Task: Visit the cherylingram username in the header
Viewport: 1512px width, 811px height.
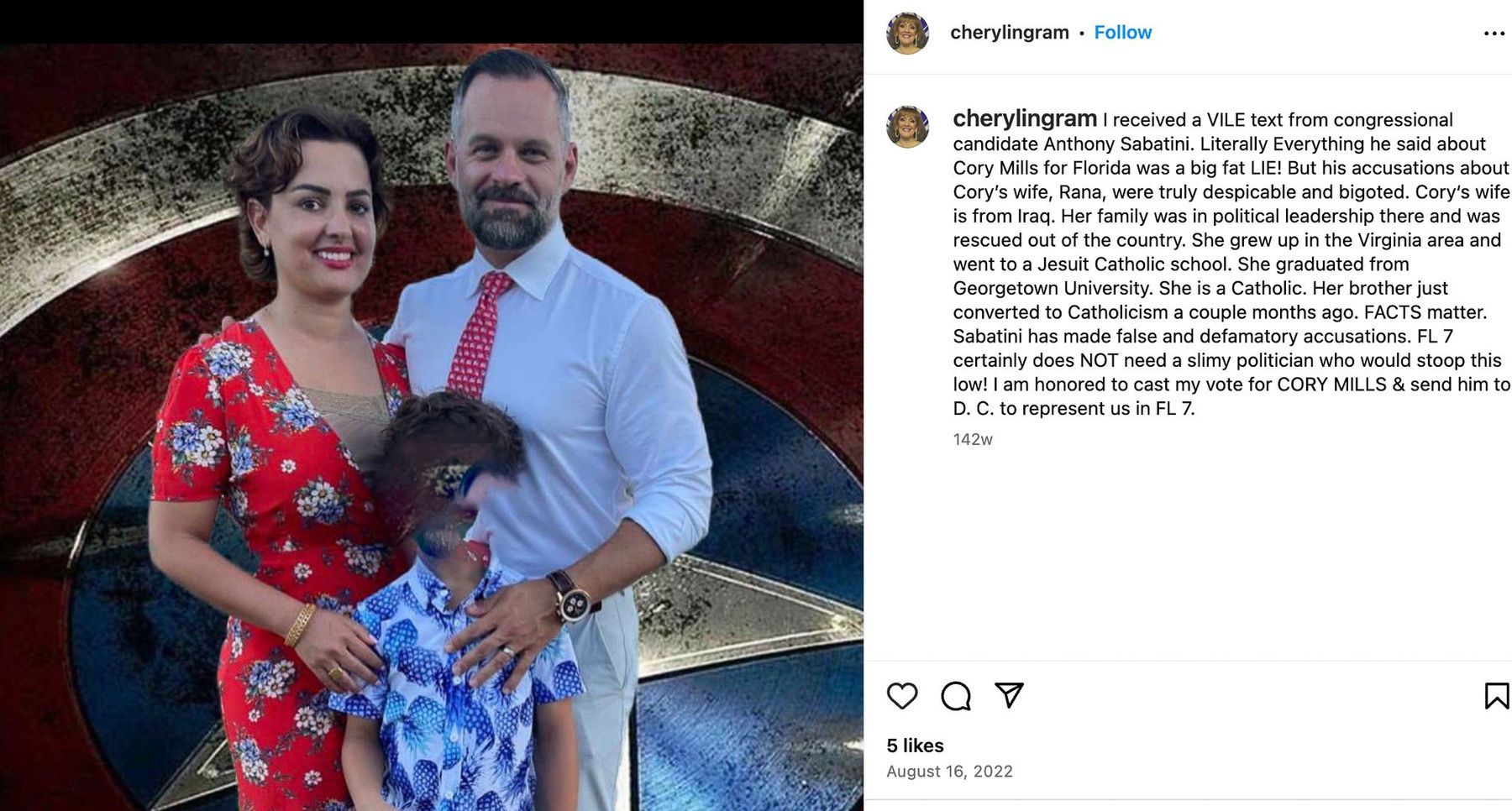Action: tap(1009, 33)
